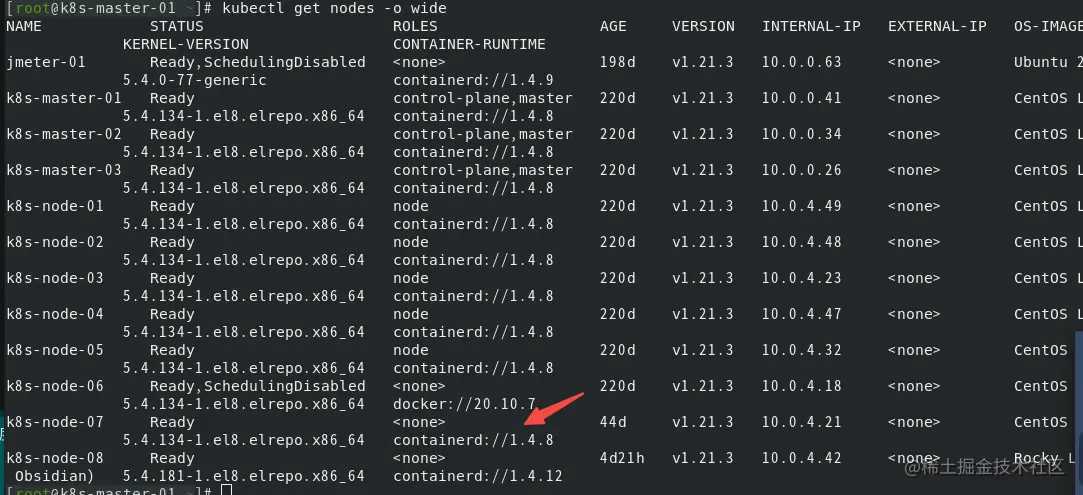Screen dimensions: 1083x495
Task: Click the runtime containerd://1.4.12
Action: click(x=478, y=476)
